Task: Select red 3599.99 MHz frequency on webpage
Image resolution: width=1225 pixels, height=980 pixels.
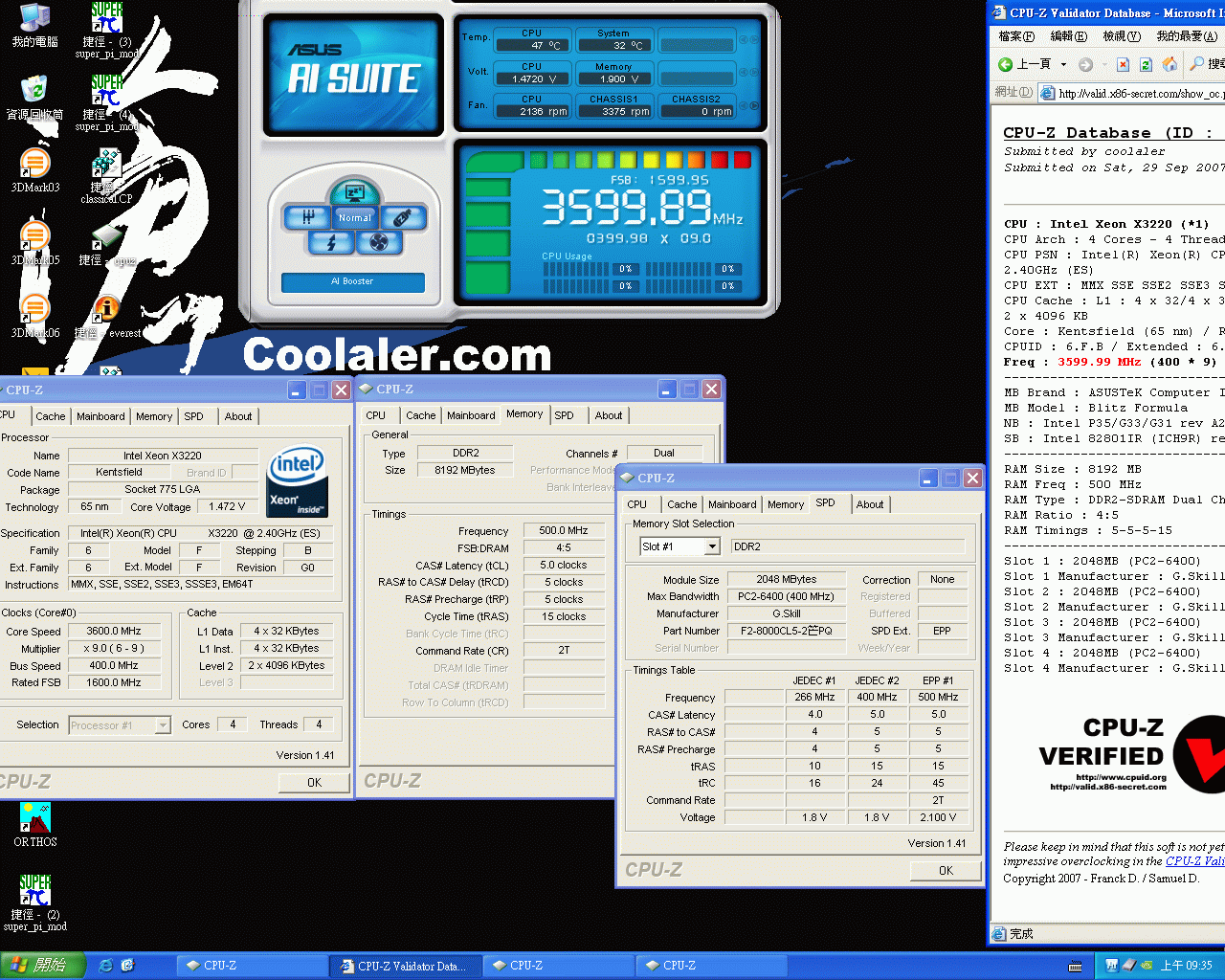Action: point(1099,362)
